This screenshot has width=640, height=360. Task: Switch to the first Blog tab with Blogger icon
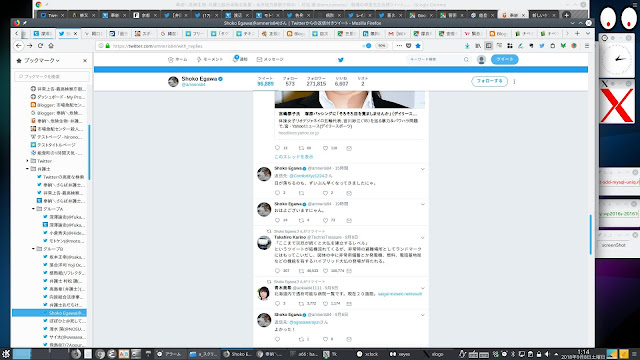(296, 33)
